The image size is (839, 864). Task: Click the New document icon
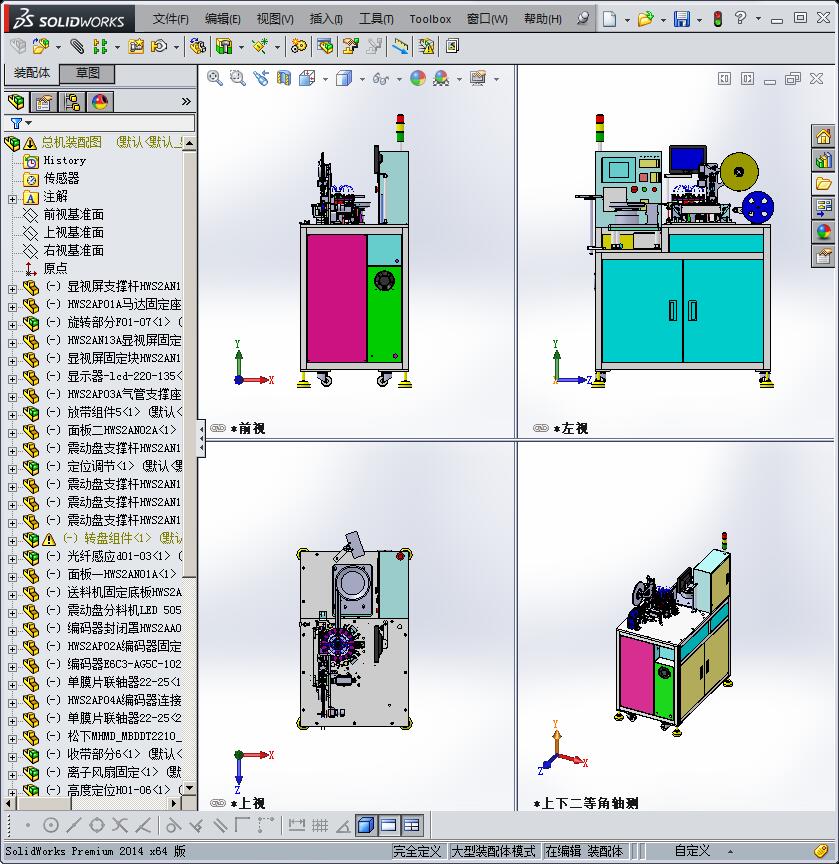click(609, 19)
